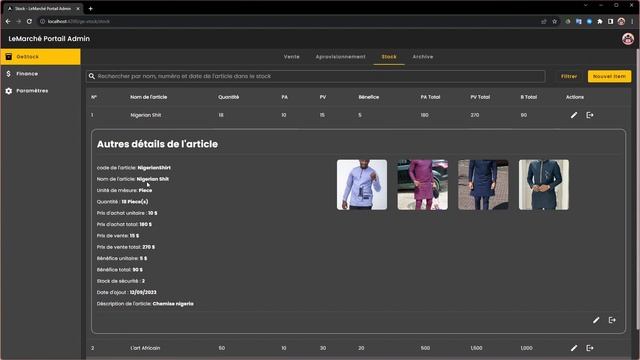The height and width of the screenshot is (360, 640).
Task: Open the light blue shirt thumbnail
Action: click(x=362, y=184)
